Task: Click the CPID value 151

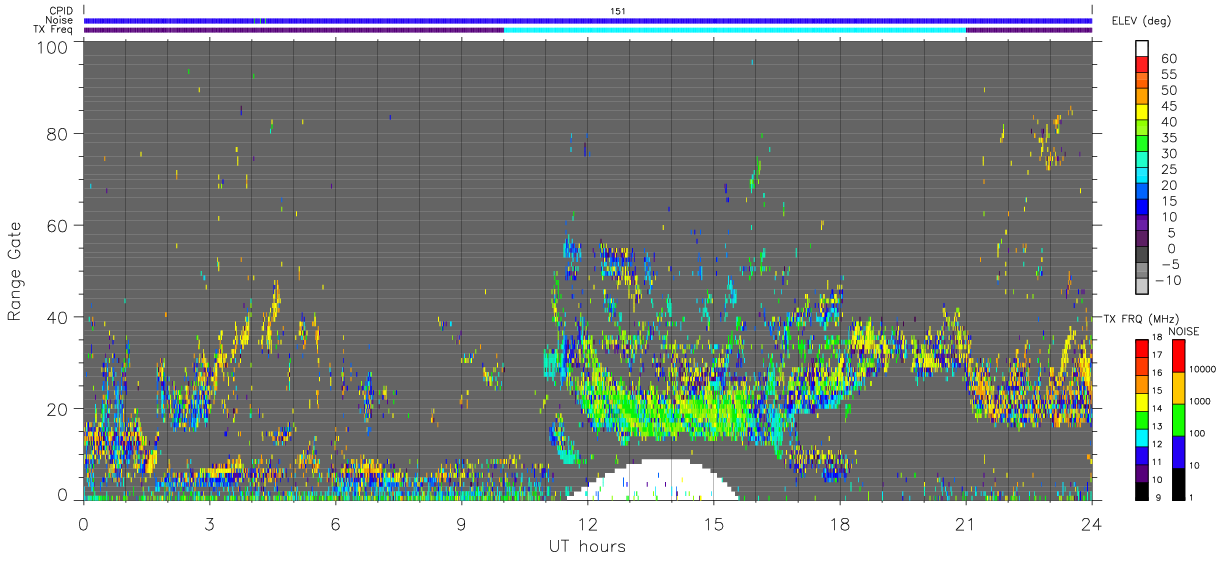Action: click(617, 11)
